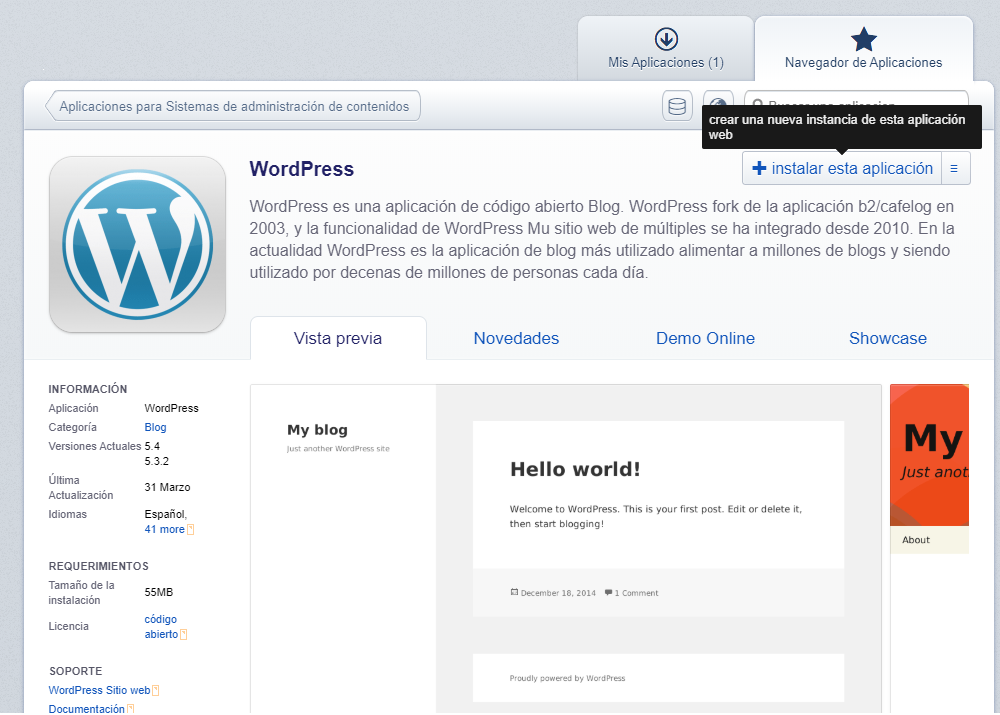Image resolution: width=1000 pixels, height=715 pixels.
Task: Click the version value '5.3.2'
Action: [x=156, y=461]
